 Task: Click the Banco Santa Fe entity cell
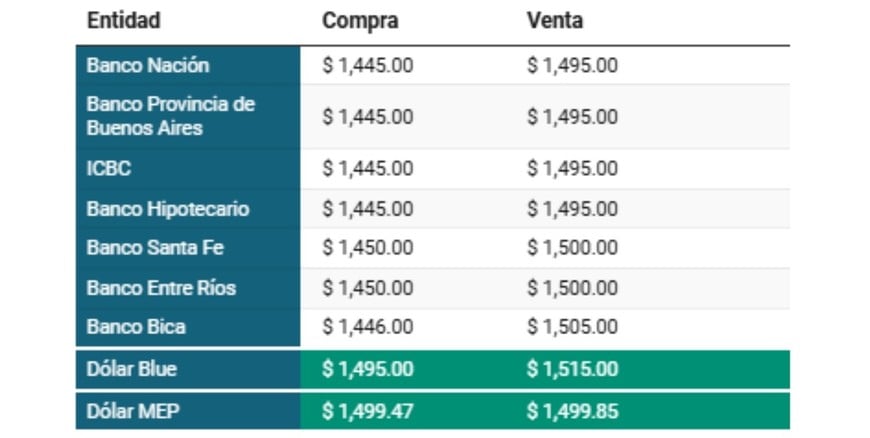(x=155, y=248)
